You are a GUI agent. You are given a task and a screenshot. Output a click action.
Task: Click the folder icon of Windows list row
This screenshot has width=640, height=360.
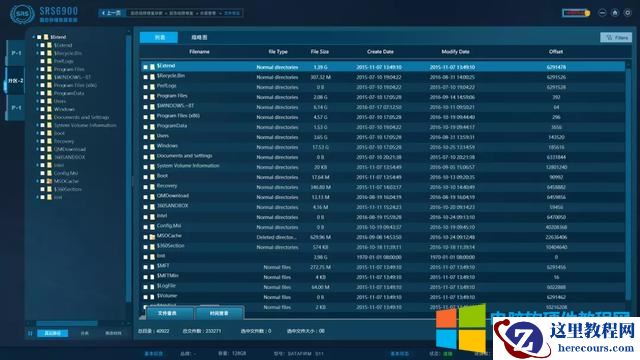click(x=152, y=147)
